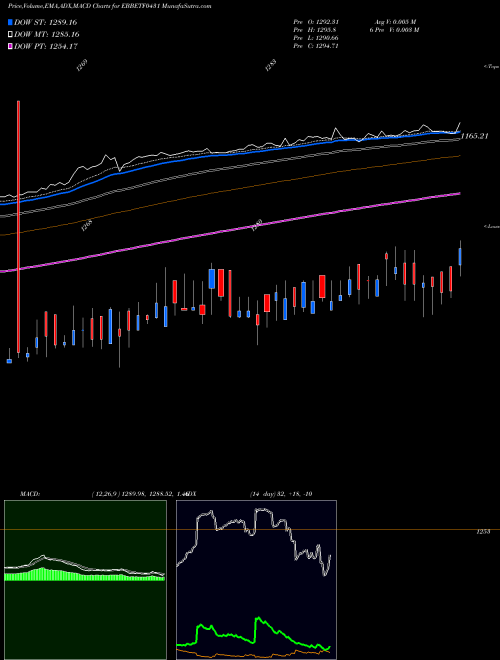The height and width of the screenshot is (660, 500).
Task: Open the MACD histogram chart panel
Action: click(x=85, y=579)
